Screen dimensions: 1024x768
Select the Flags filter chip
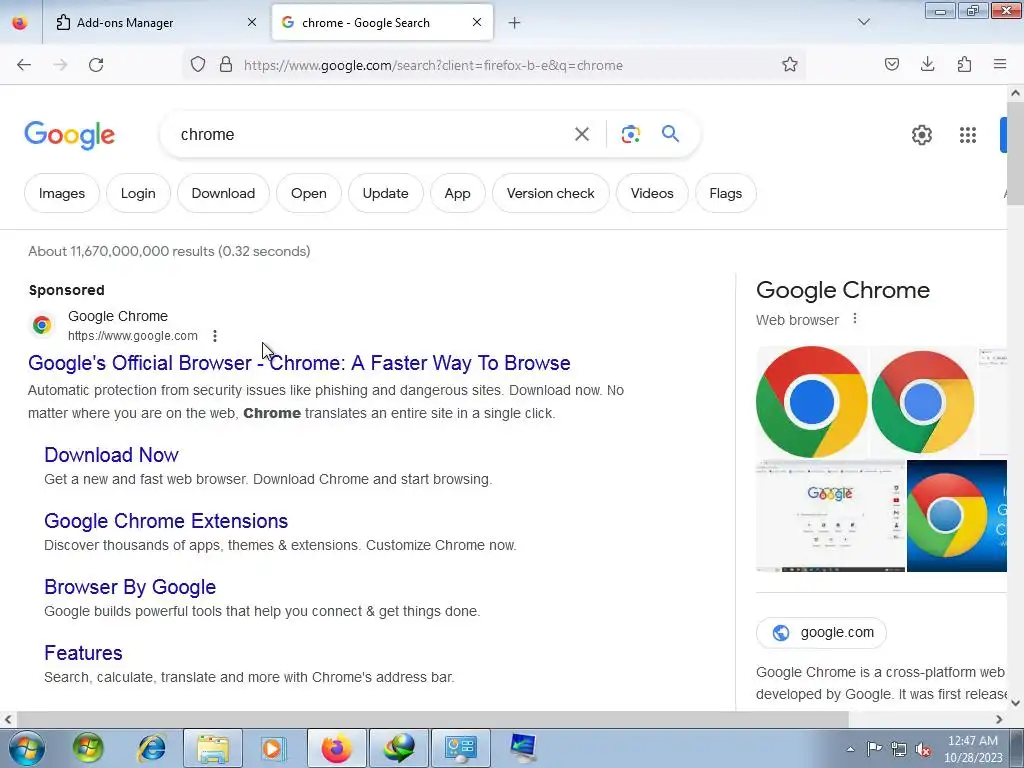click(726, 193)
